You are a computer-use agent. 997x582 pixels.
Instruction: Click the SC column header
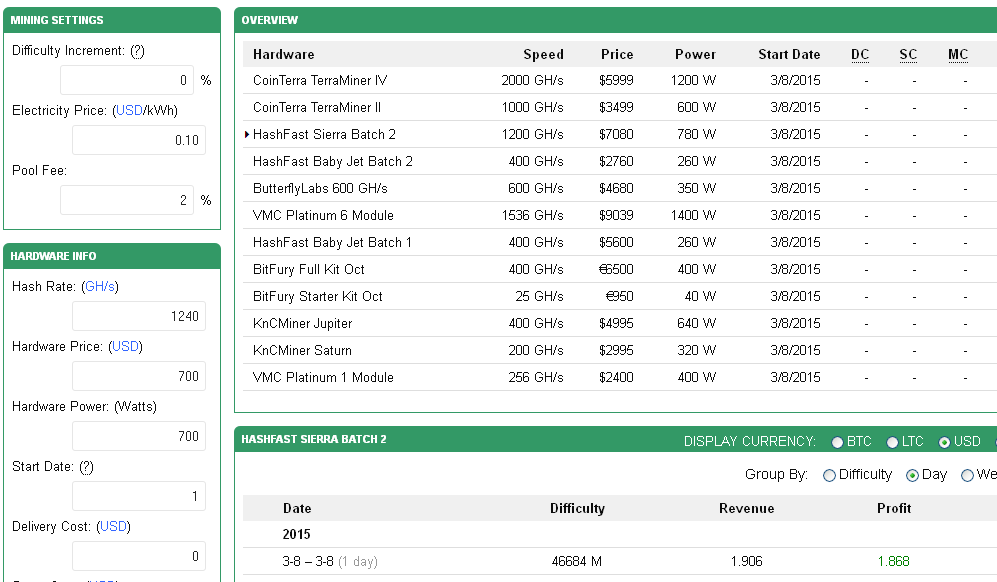pos(909,55)
